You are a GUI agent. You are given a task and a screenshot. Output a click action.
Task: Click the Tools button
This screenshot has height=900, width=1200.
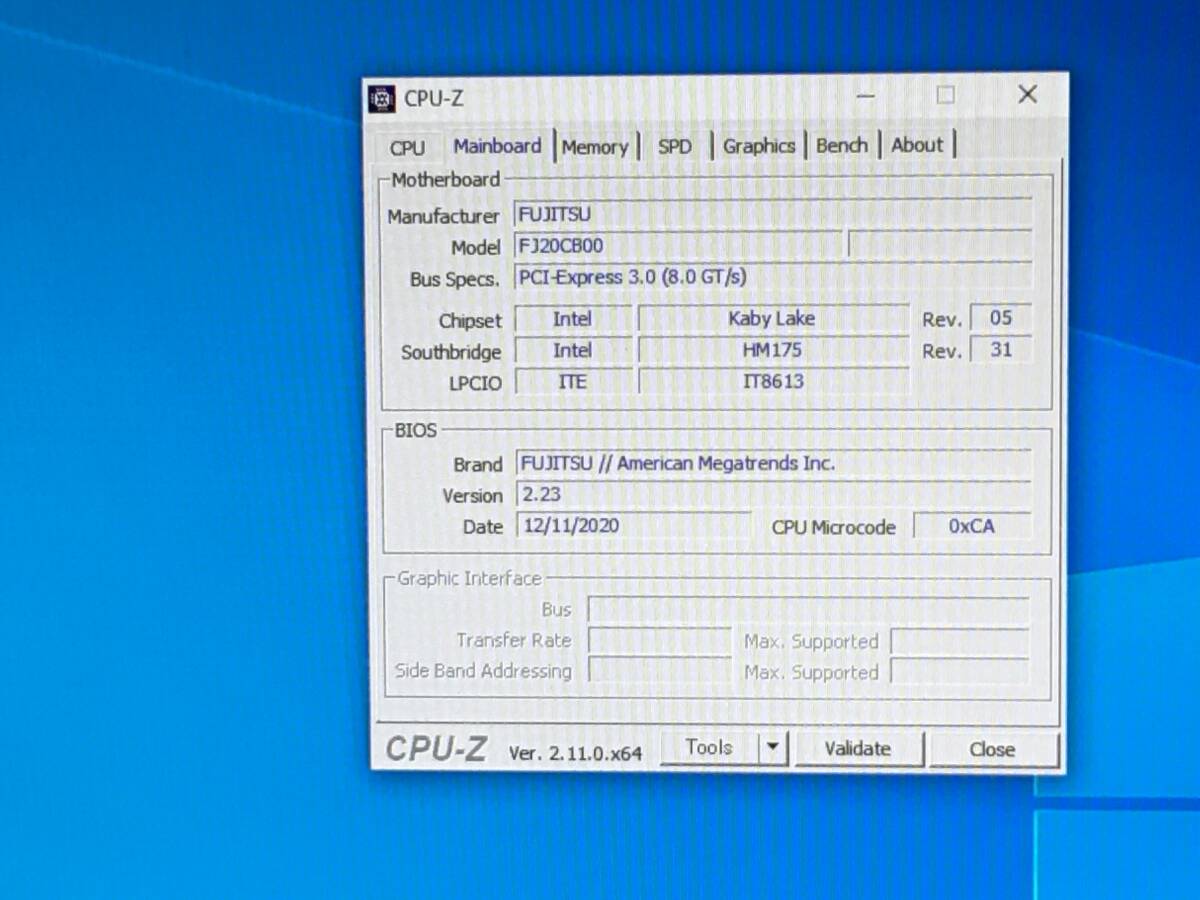point(709,747)
